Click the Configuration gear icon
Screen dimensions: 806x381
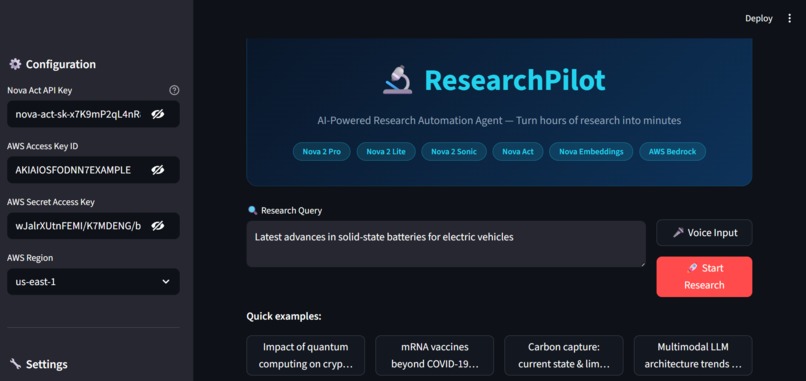click(x=15, y=64)
